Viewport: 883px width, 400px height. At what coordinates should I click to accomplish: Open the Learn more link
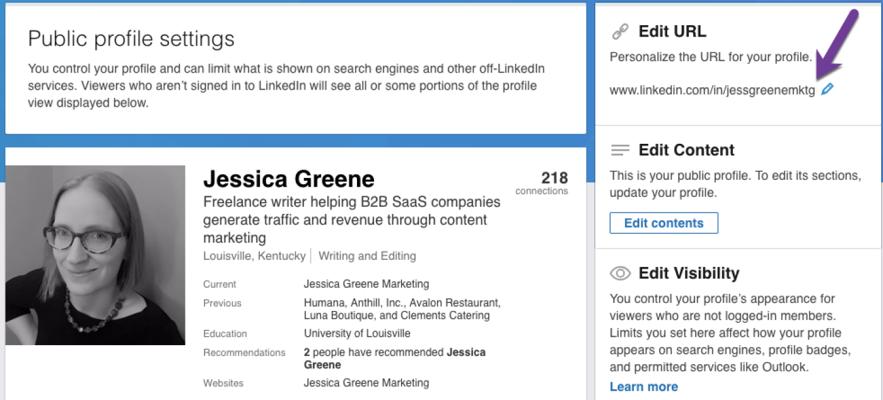point(643,386)
